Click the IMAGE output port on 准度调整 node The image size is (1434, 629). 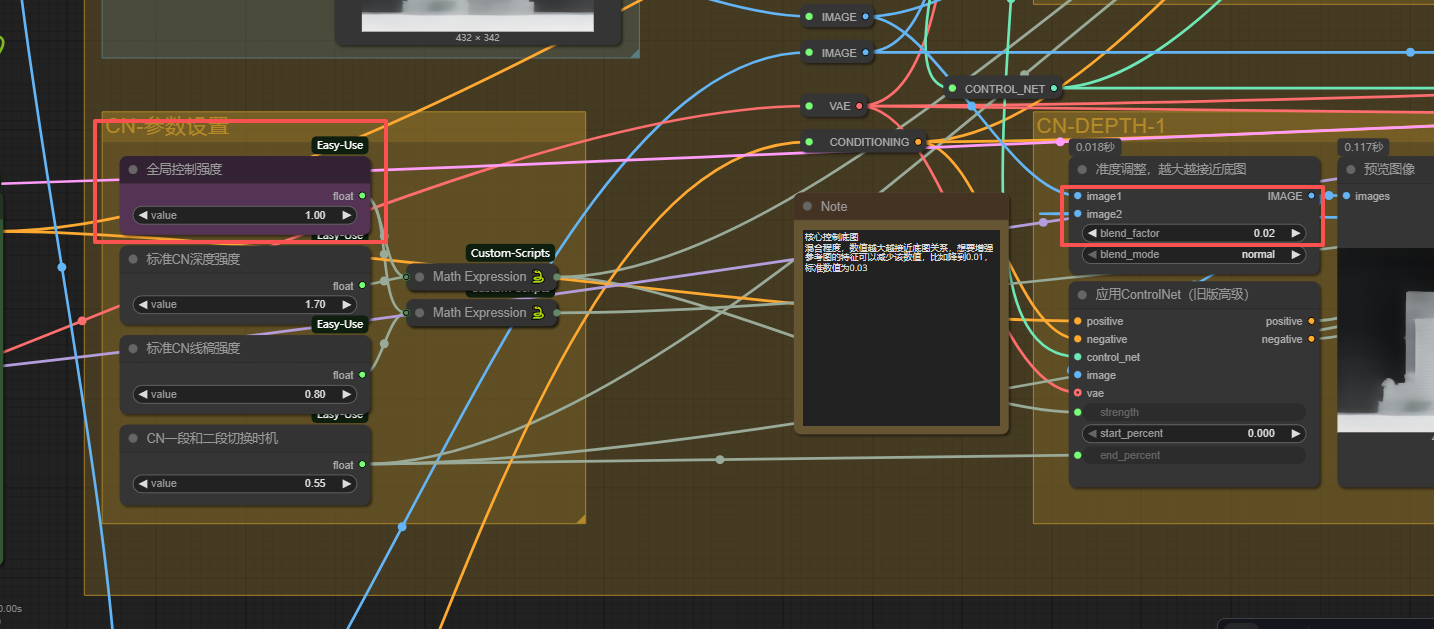coord(1311,196)
